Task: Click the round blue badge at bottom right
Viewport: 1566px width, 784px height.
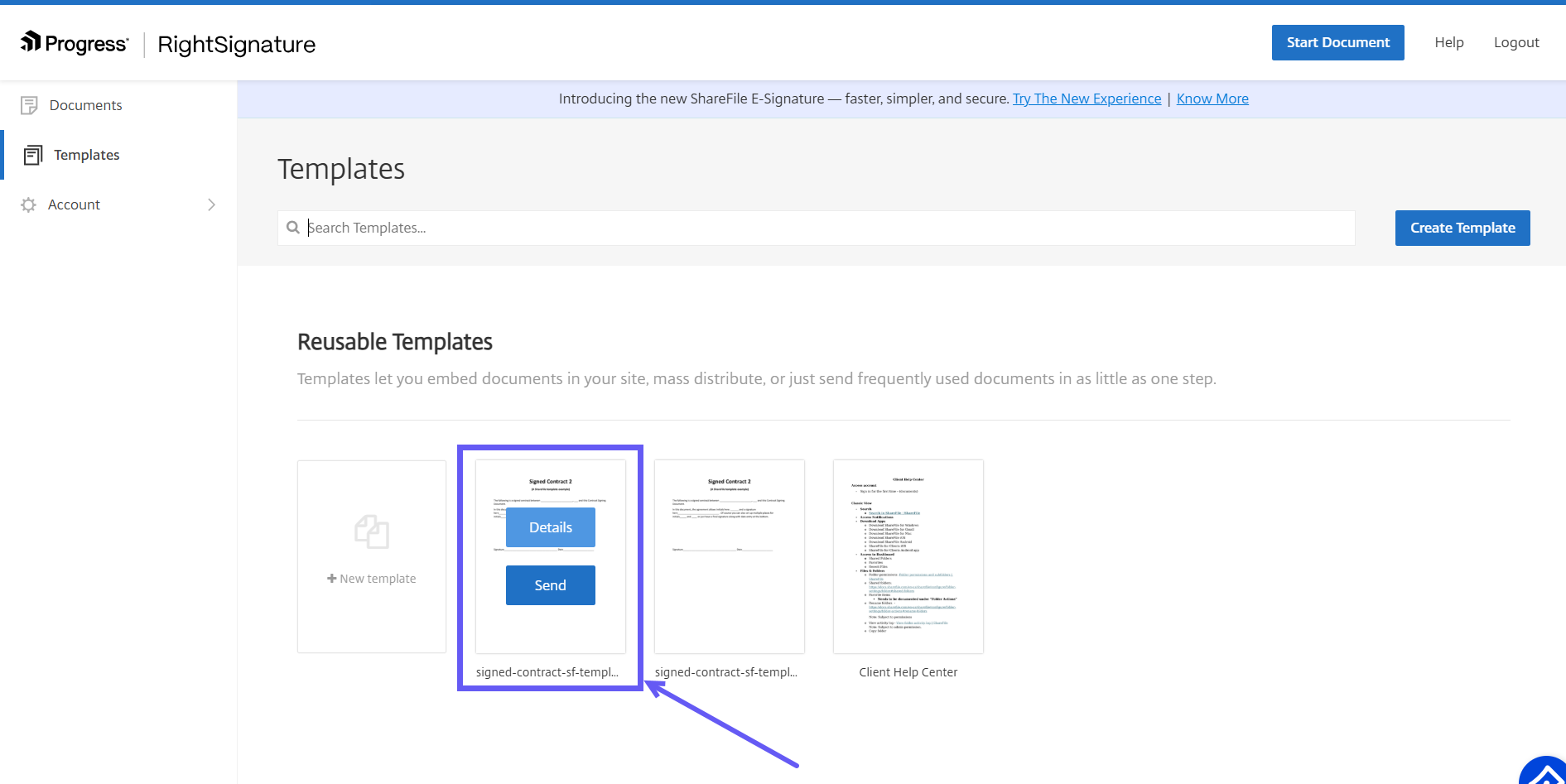Action: (1545, 773)
